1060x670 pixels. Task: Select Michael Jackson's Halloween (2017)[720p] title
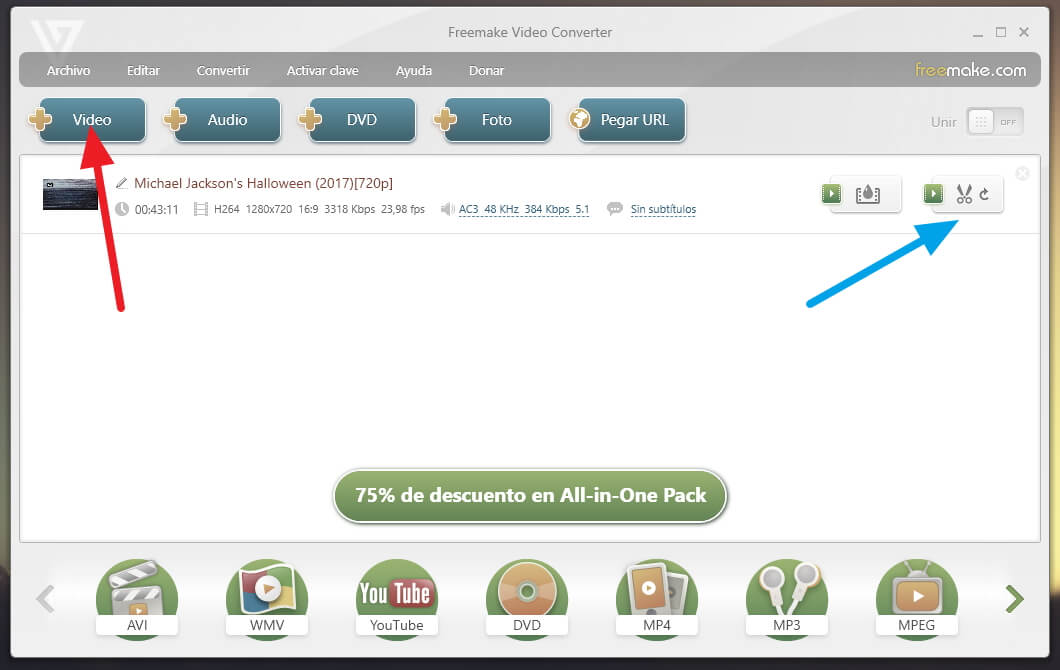264,183
